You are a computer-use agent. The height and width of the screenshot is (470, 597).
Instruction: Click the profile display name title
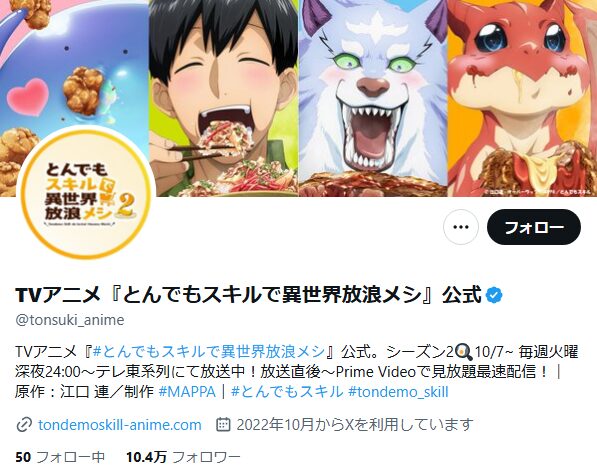(249, 295)
